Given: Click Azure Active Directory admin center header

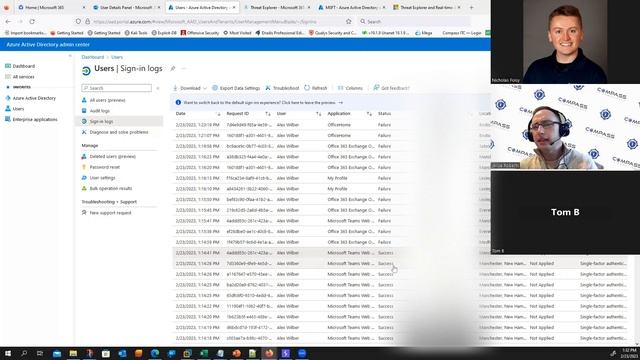Looking at the screenshot, I should pyautogui.click(x=48, y=44).
